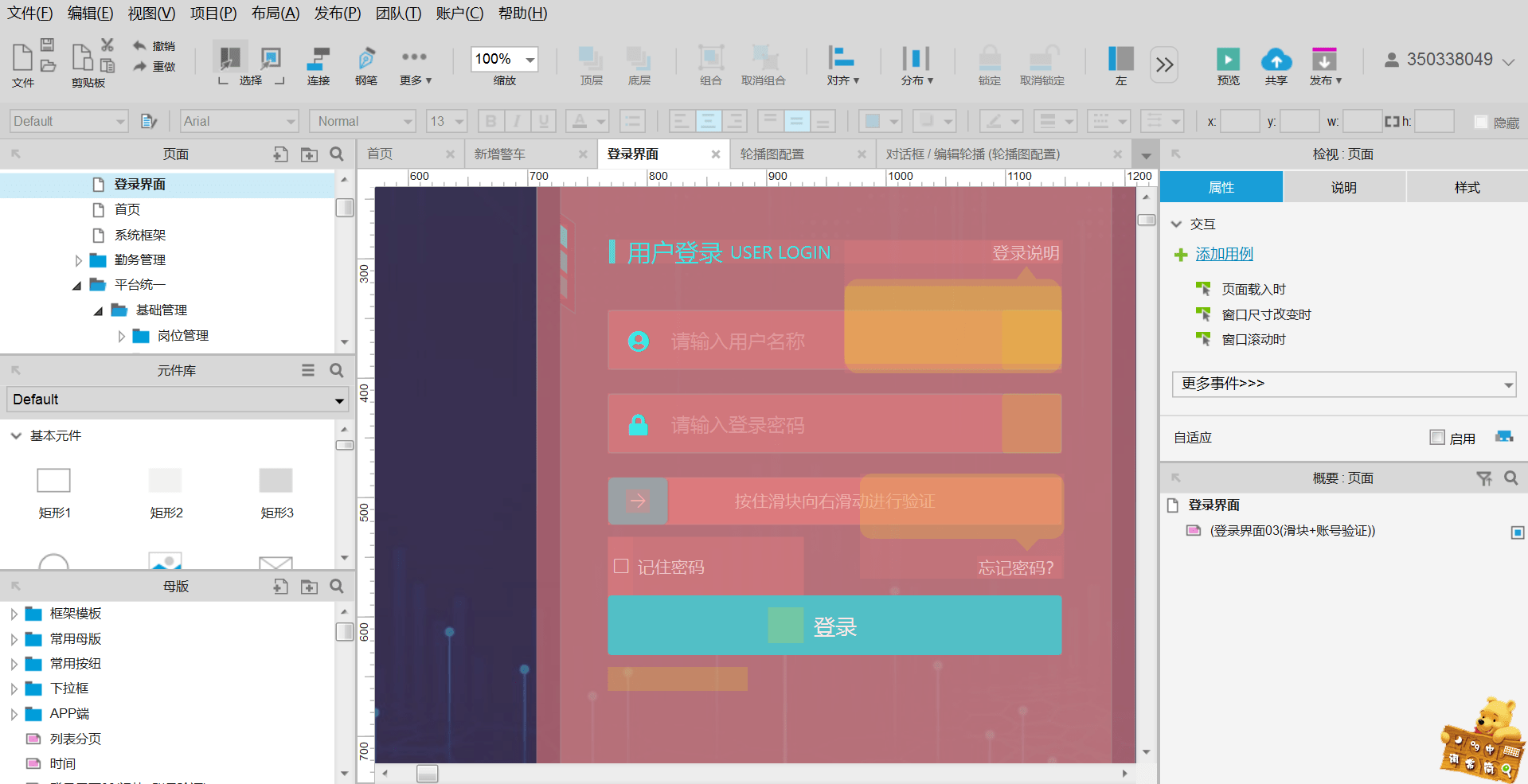
Task: Expand the 勤务管理 folder
Action: tap(78, 260)
